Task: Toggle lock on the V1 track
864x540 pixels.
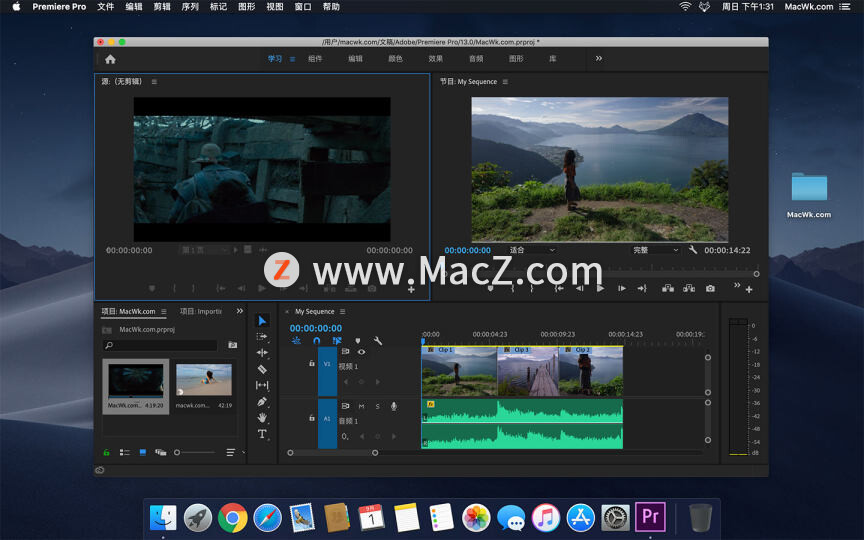Action: (311, 363)
